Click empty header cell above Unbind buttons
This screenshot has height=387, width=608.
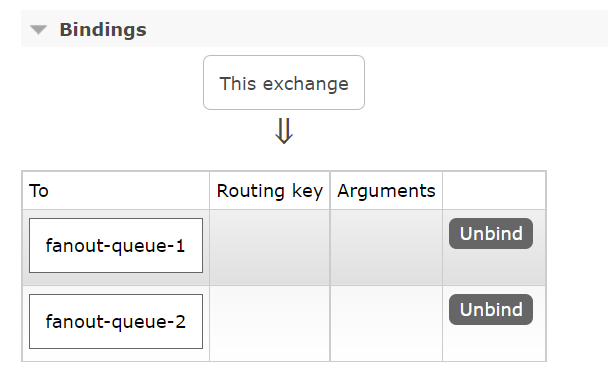point(494,191)
